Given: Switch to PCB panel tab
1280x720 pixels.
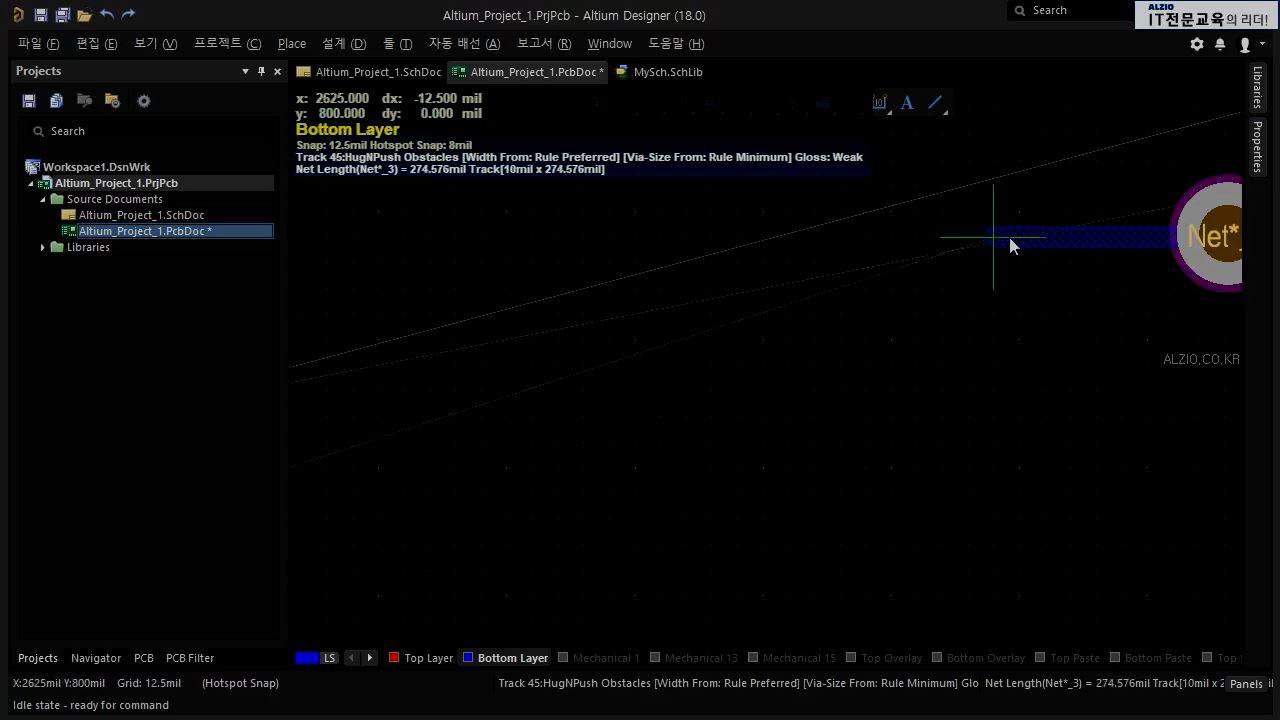Looking at the screenshot, I should coord(144,658).
